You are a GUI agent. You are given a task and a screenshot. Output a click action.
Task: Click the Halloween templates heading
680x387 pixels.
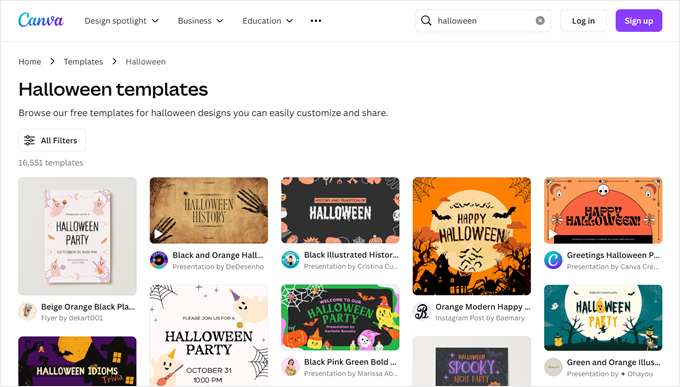pyautogui.click(x=113, y=89)
